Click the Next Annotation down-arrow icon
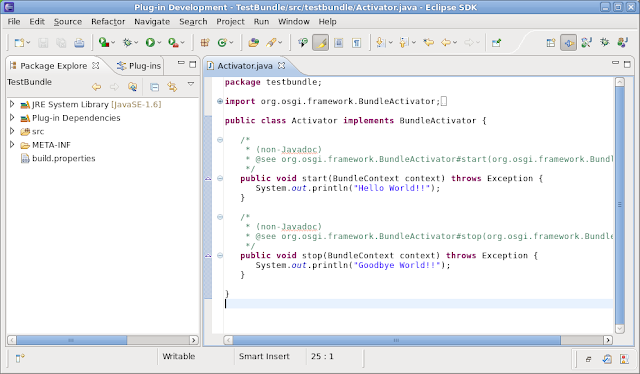 tap(380, 42)
